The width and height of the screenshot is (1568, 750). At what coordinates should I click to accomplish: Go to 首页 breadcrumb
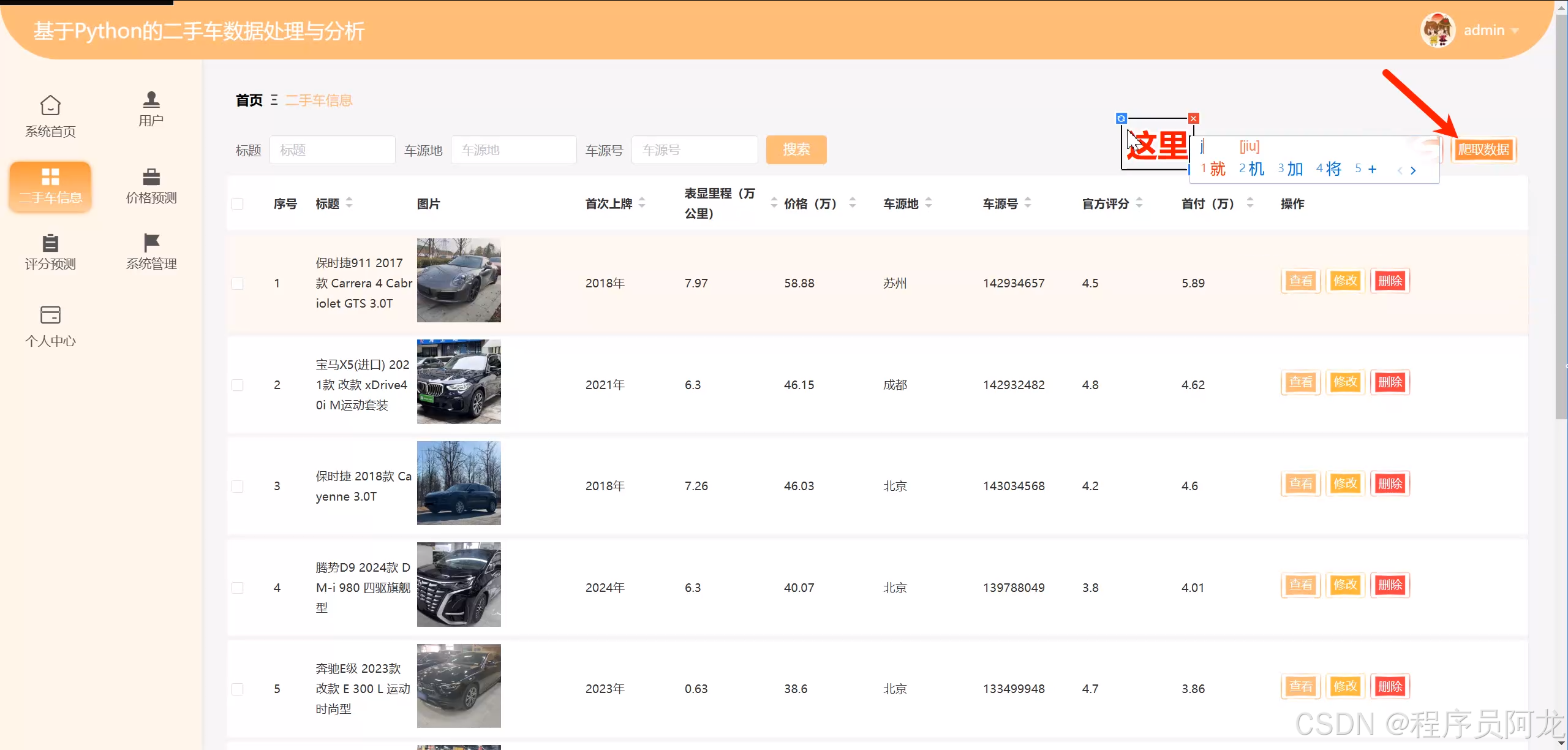249,100
